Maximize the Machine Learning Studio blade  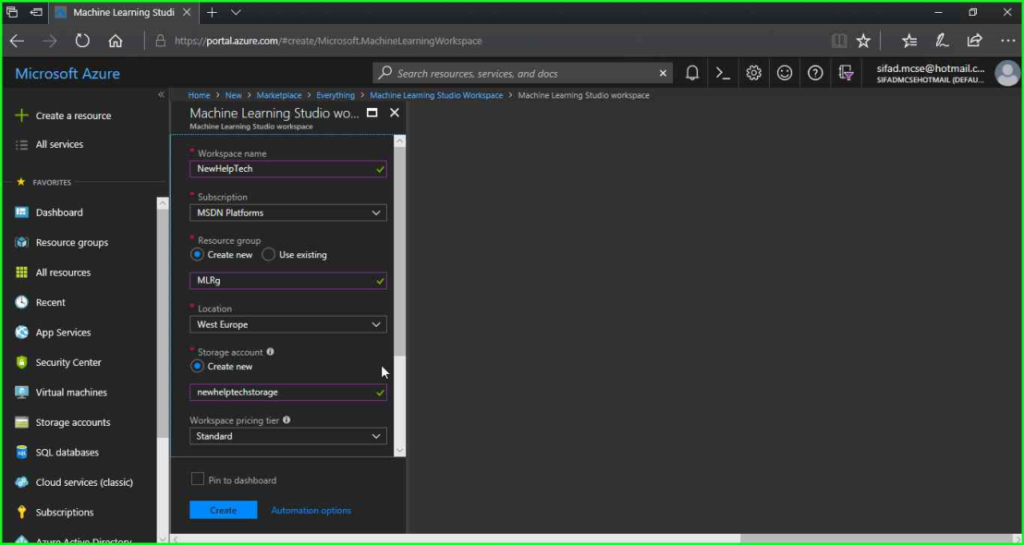[372, 112]
